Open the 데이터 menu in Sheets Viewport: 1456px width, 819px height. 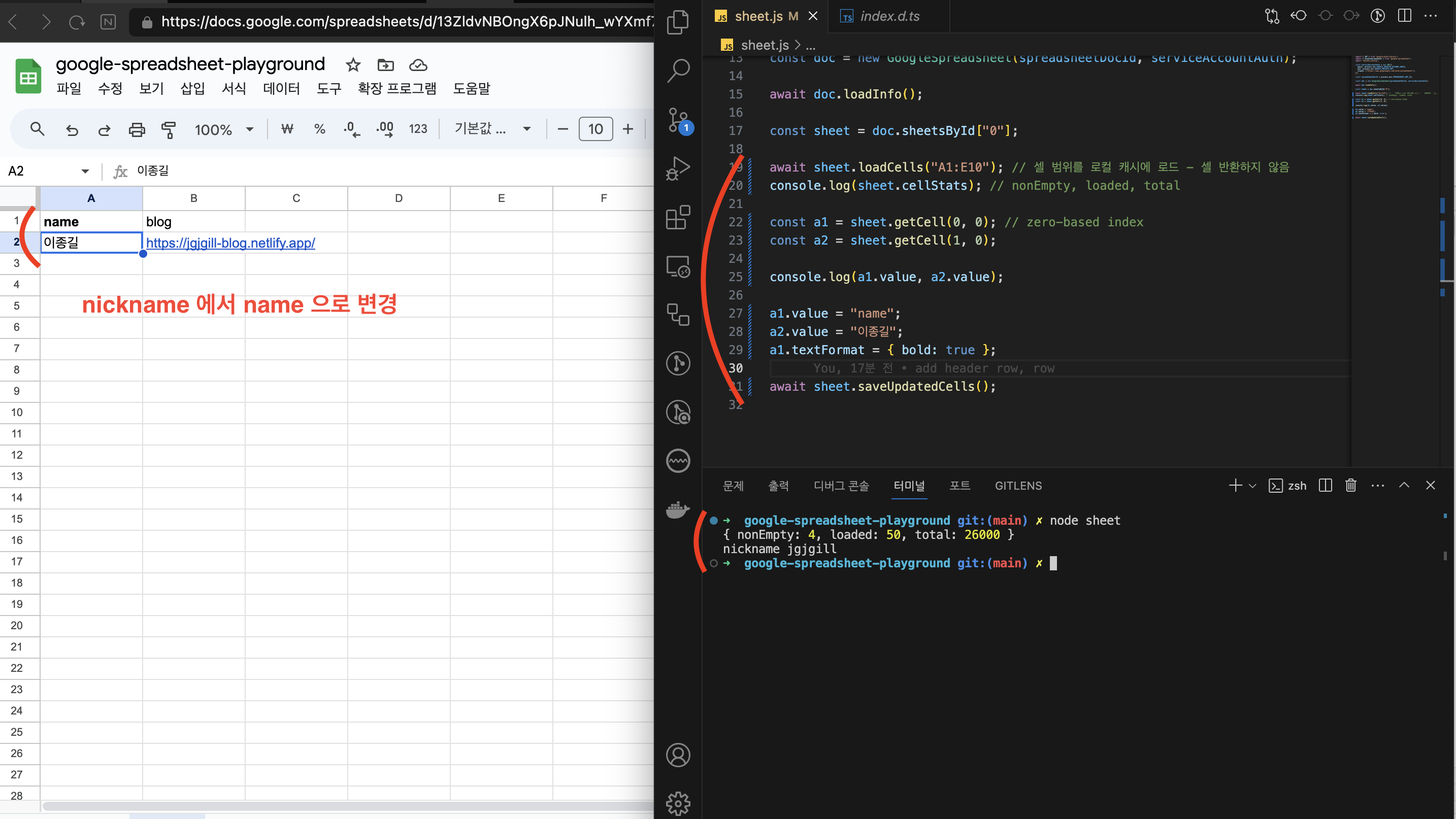[281, 89]
